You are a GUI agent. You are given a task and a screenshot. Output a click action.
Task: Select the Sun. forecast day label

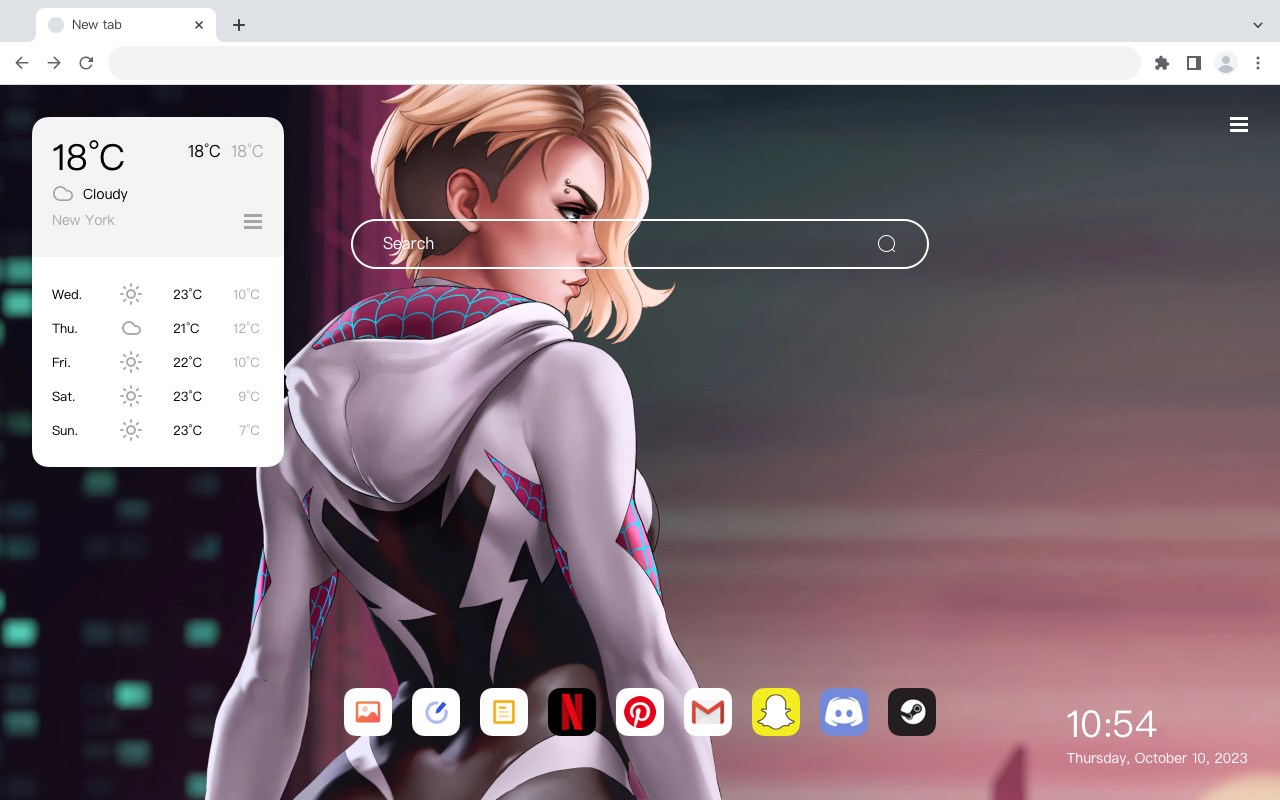tap(65, 430)
